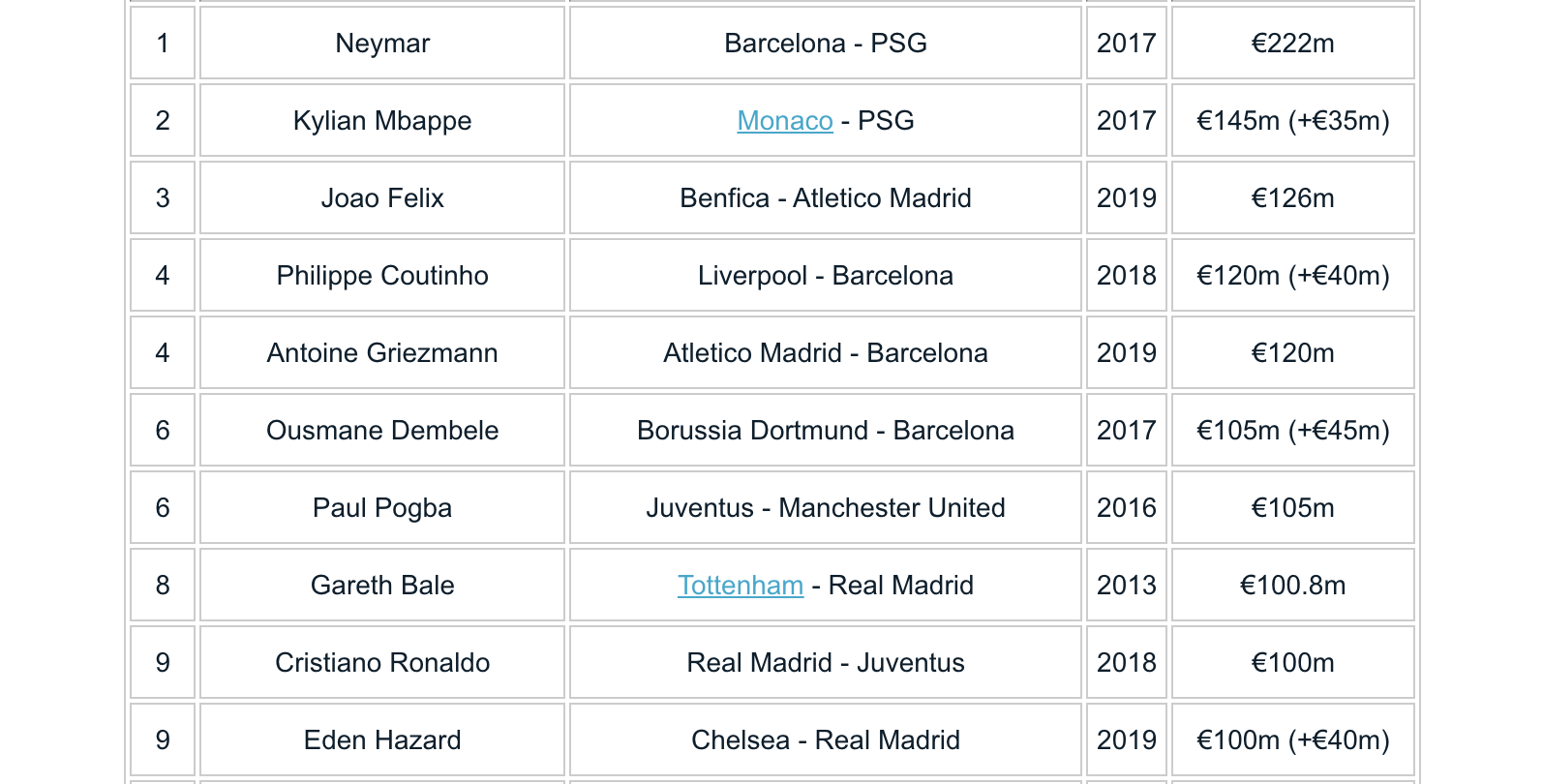Image resolution: width=1543 pixels, height=784 pixels.
Task: Click the Barcelona - PSG transfer cell
Action: pos(826,43)
